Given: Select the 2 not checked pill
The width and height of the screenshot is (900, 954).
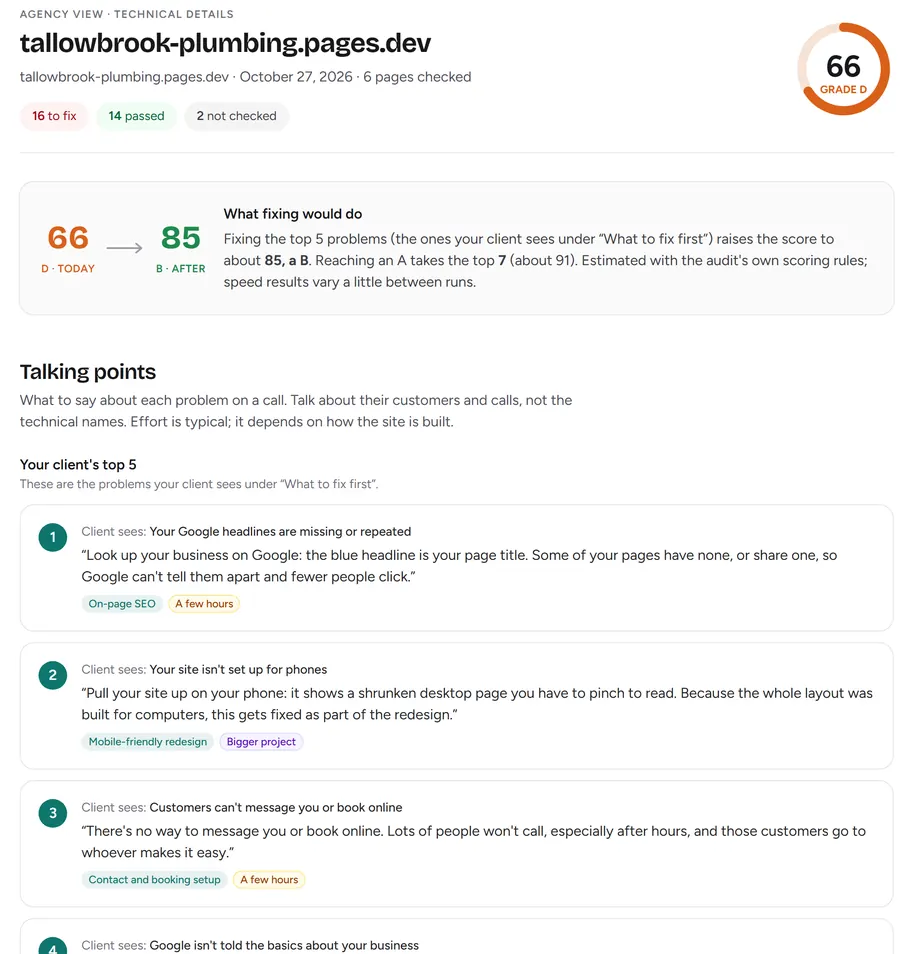Looking at the screenshot, I should pos(236,116).
